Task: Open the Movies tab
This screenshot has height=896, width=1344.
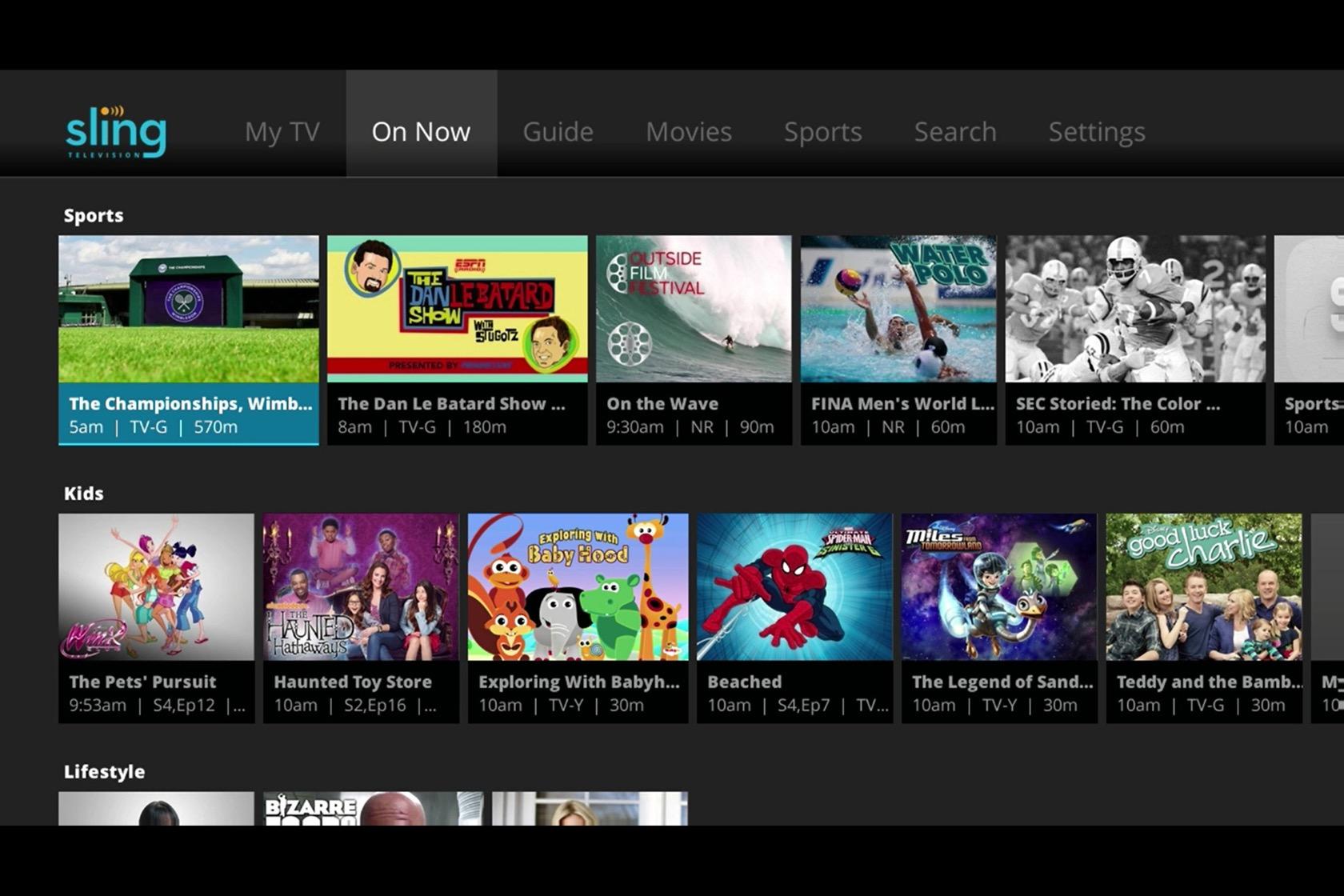Action: (x=688, y=132)
